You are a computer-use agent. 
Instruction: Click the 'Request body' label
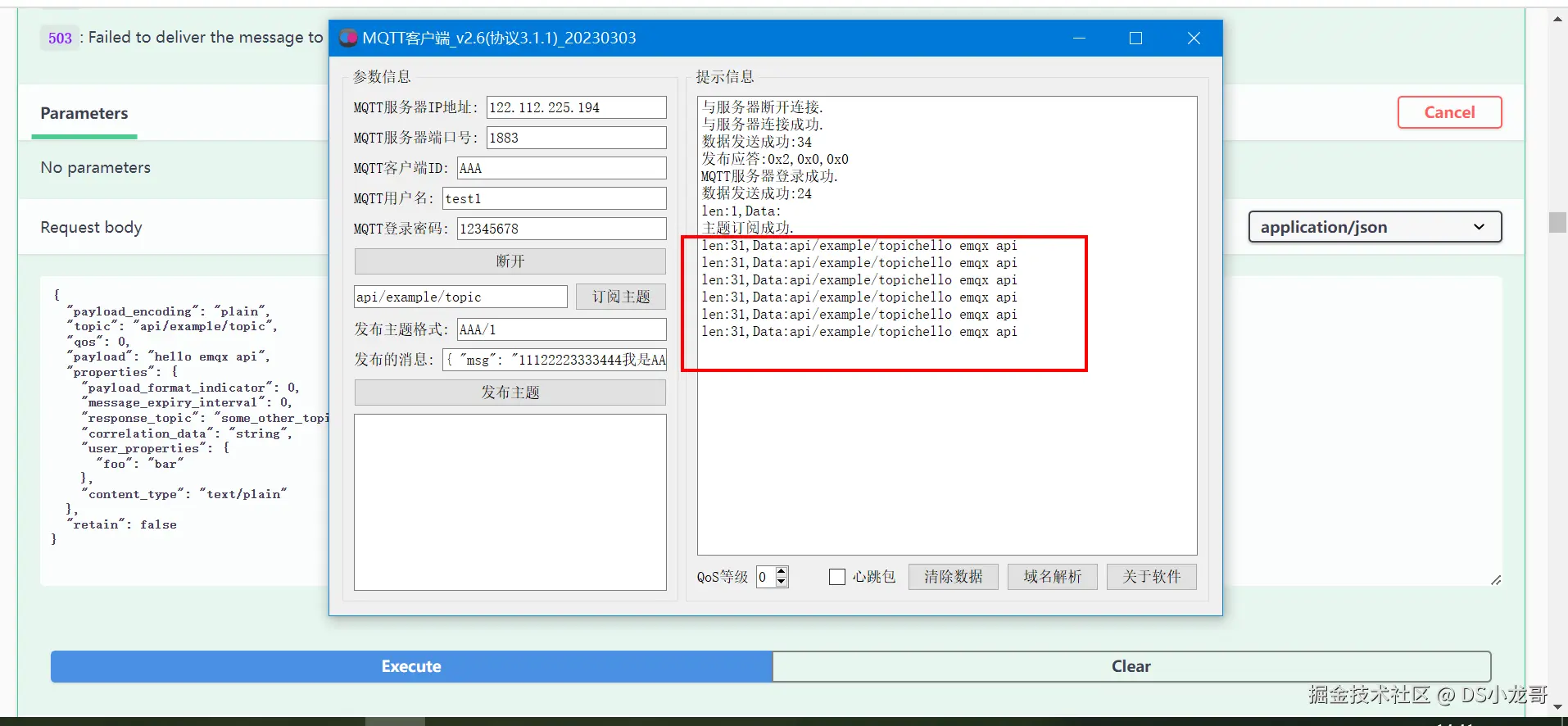coord(92,228)
